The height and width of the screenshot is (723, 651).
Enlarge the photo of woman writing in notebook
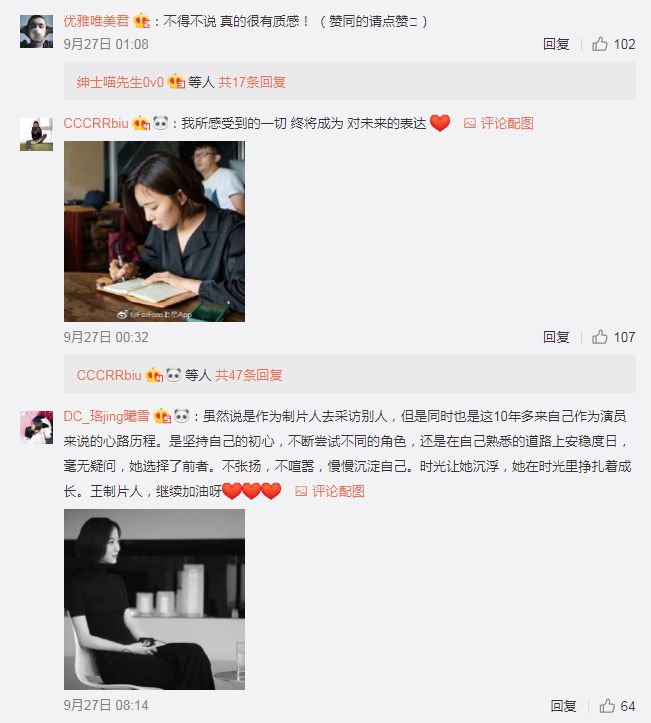point(154,231)
